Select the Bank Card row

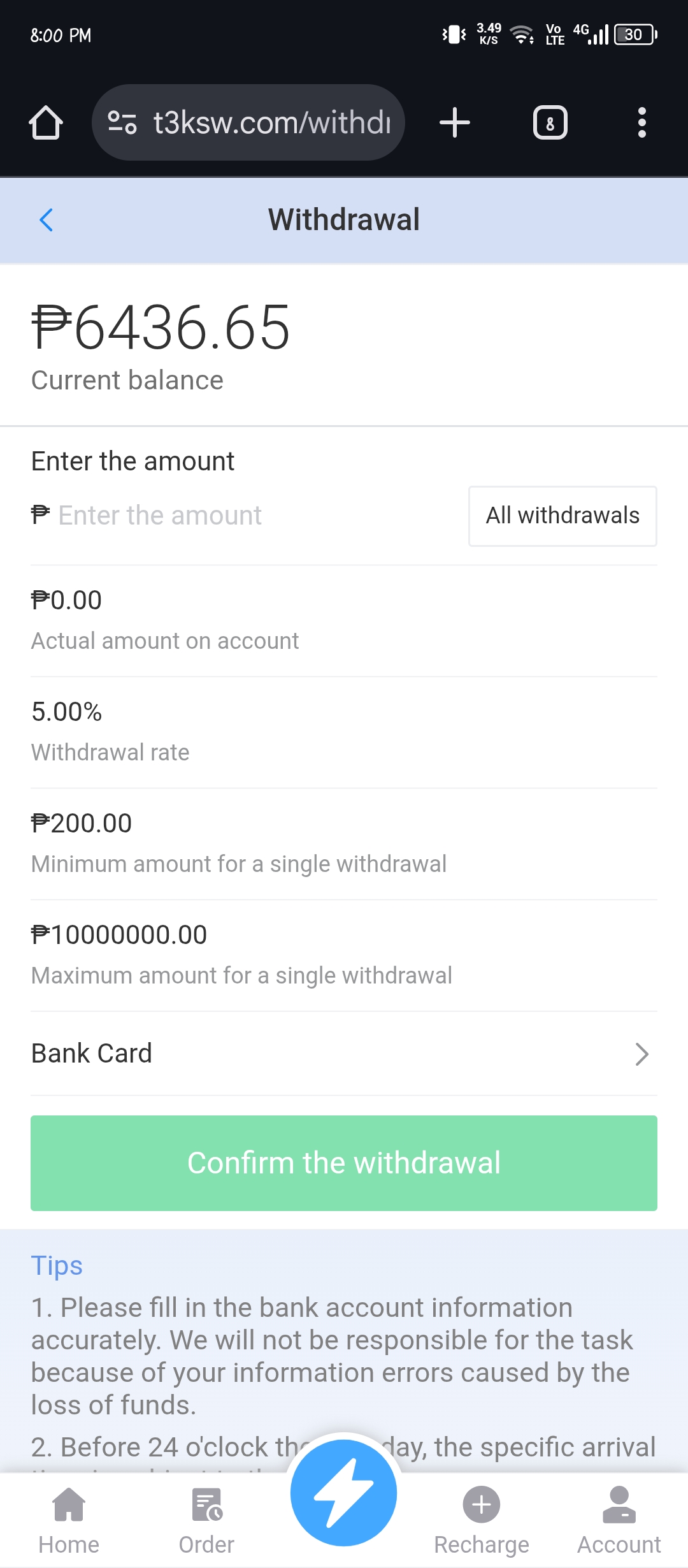click(319, 1054)
